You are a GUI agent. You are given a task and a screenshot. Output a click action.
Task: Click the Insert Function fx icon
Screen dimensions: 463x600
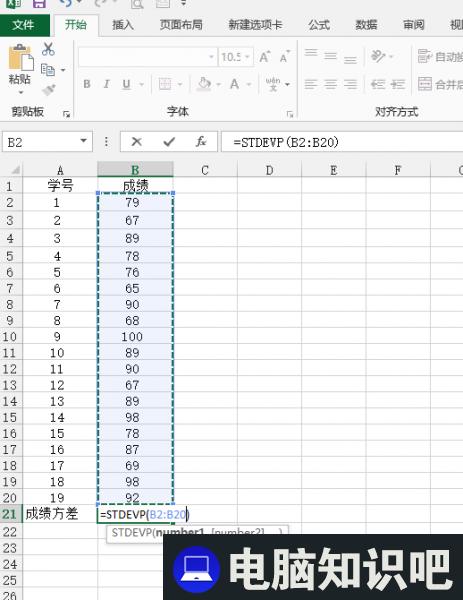coord(201,142)
